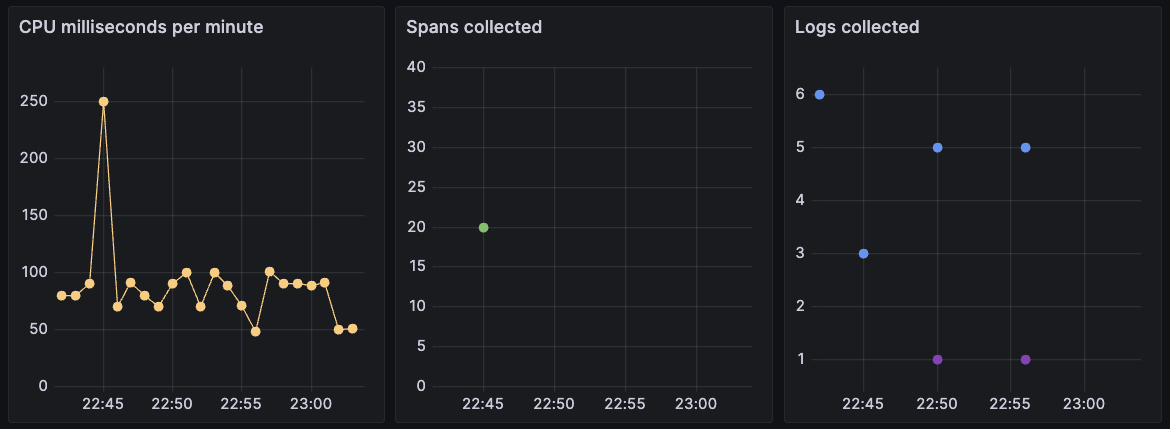Viewport: 1170px width, 429px height.
Task: Select the last CPU data point on the right
Action: pos(352,329)
